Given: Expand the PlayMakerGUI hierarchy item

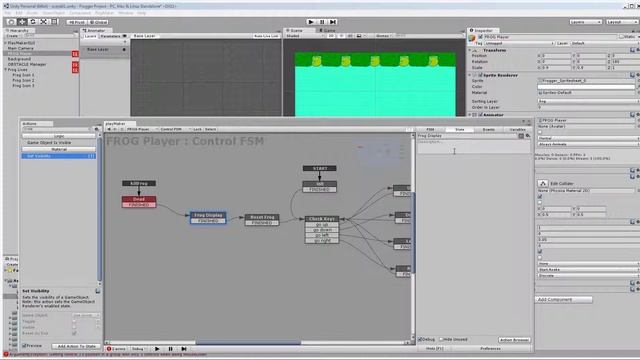Looking at the screenshot, I should (6, 43).
